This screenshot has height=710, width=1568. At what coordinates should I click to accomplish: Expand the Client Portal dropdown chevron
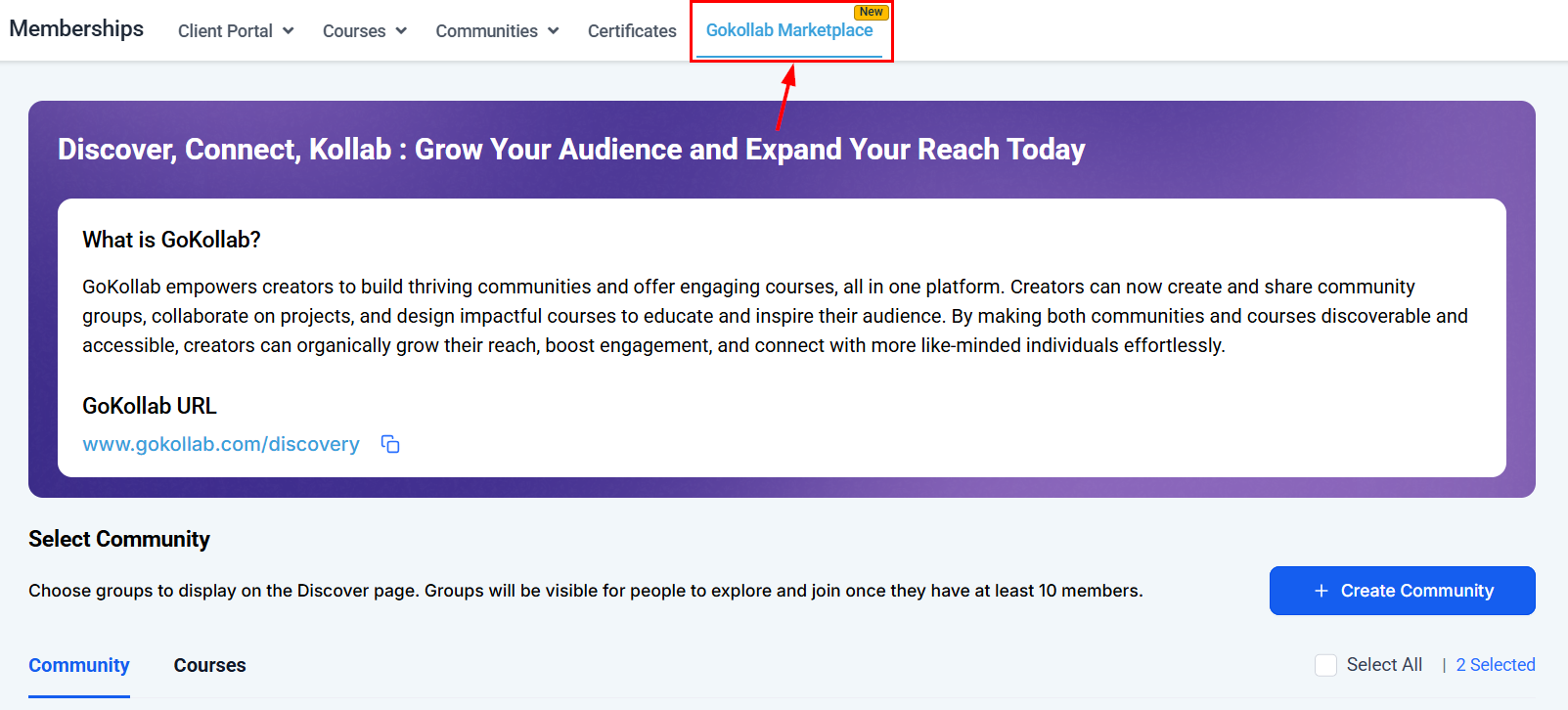pos(289,30)
